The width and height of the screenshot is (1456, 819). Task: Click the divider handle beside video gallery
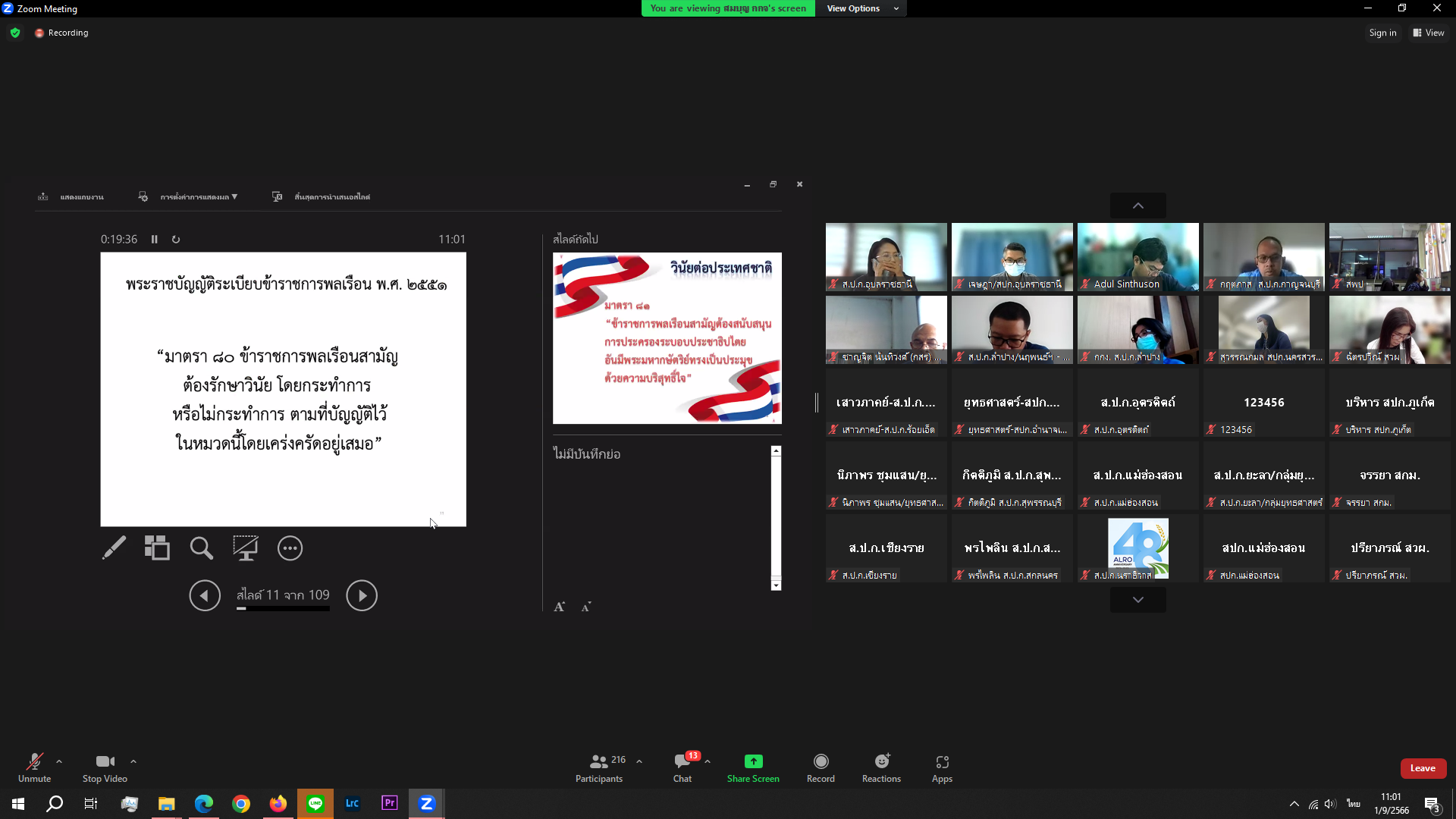point(817,403)
